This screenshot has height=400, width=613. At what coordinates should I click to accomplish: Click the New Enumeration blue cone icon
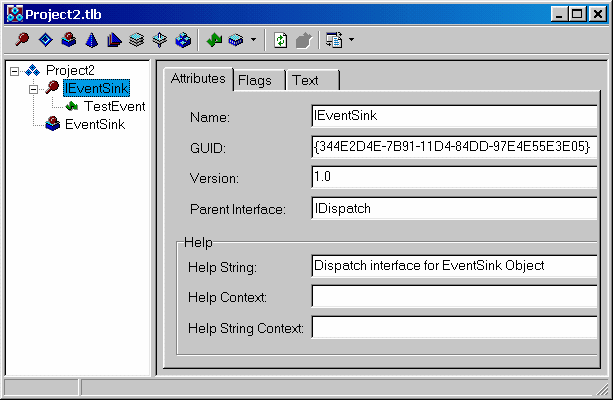[x=91, y=41]
